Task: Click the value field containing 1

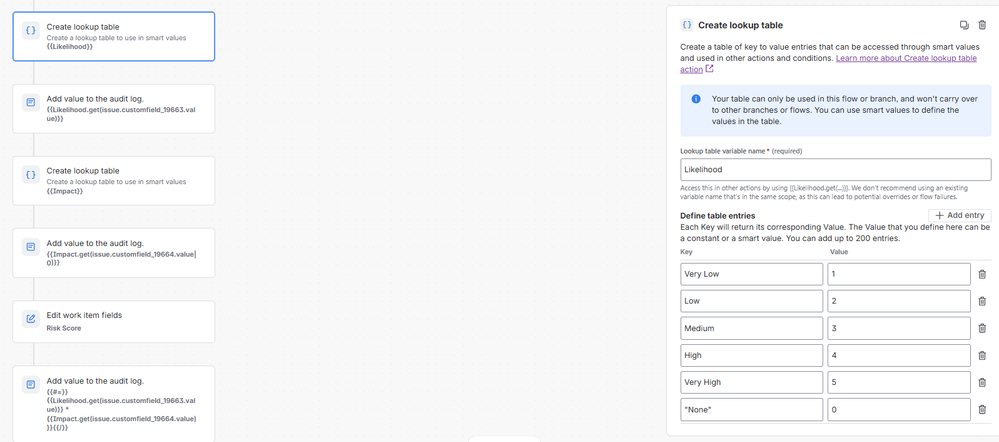Action: pyautogui.click(x=899, y=274)
